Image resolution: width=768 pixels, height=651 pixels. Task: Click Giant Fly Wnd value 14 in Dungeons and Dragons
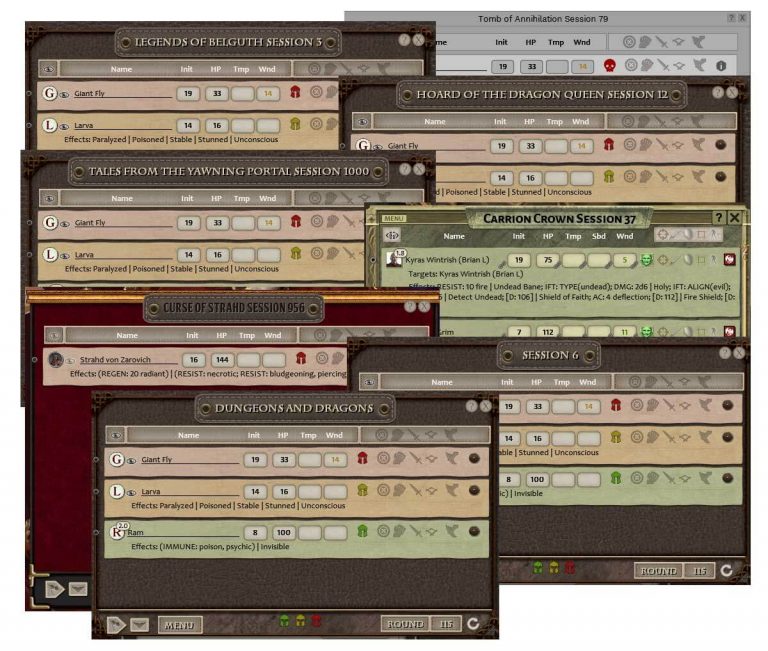[x=335, y=460]
